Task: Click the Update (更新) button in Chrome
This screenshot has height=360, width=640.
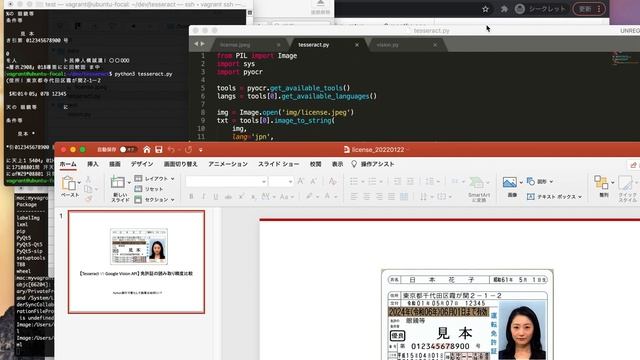Action: [x=589, y=9]
